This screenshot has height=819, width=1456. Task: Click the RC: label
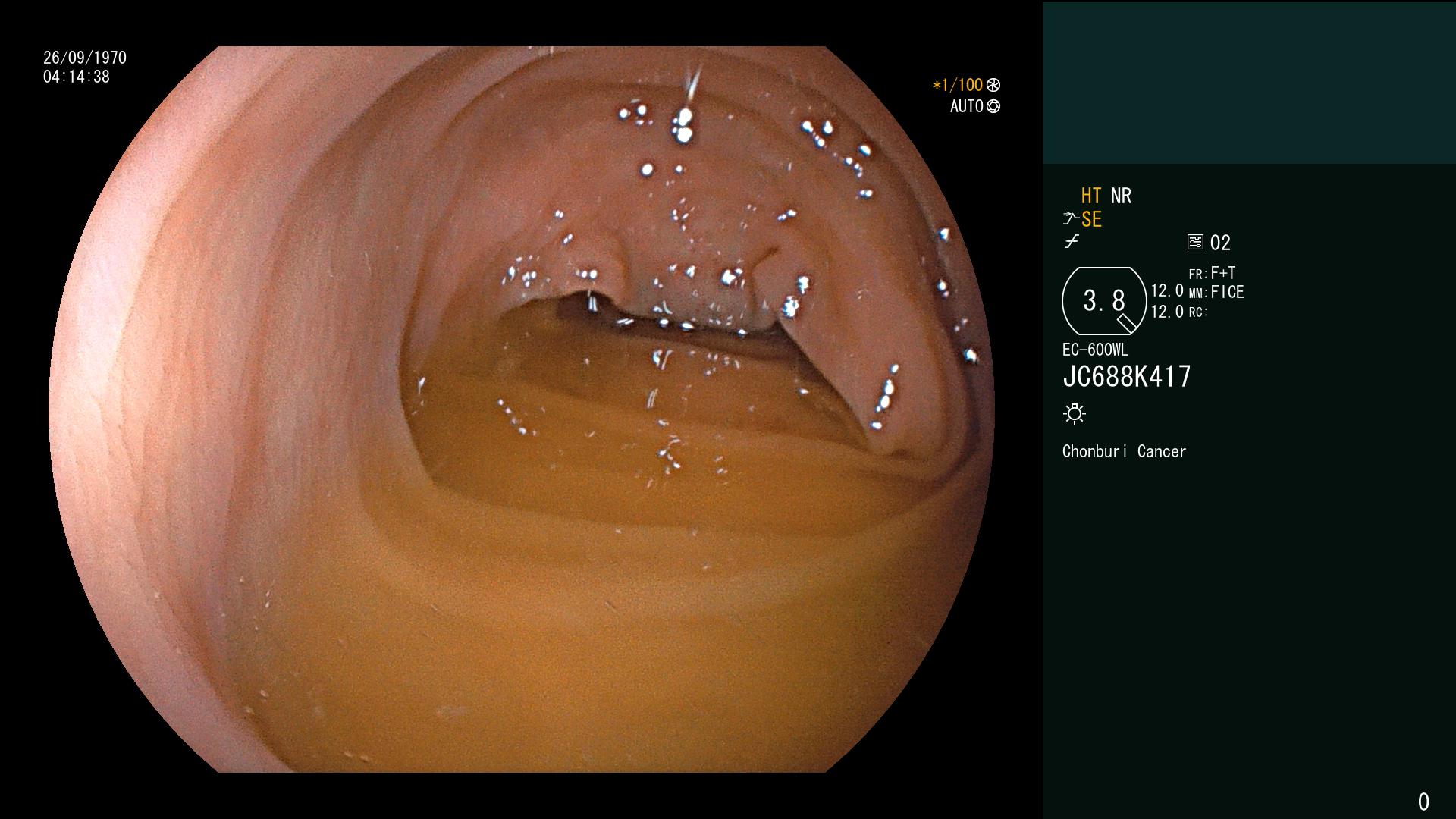[1197, 312]
